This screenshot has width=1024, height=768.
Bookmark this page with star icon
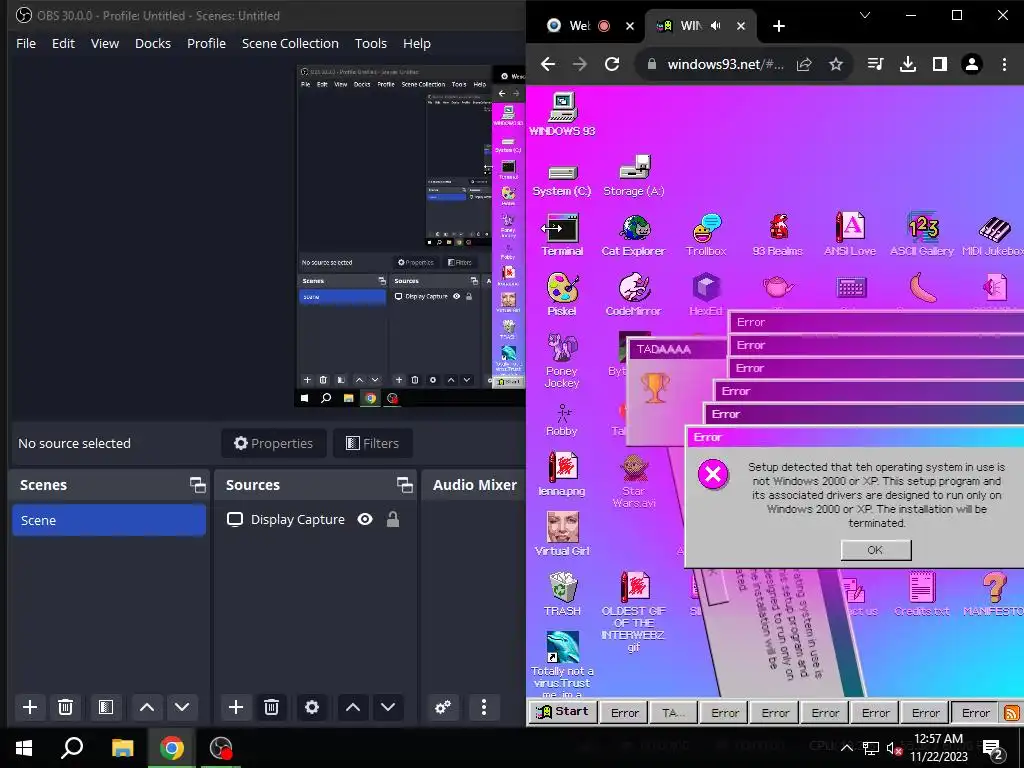pos(836,64)
